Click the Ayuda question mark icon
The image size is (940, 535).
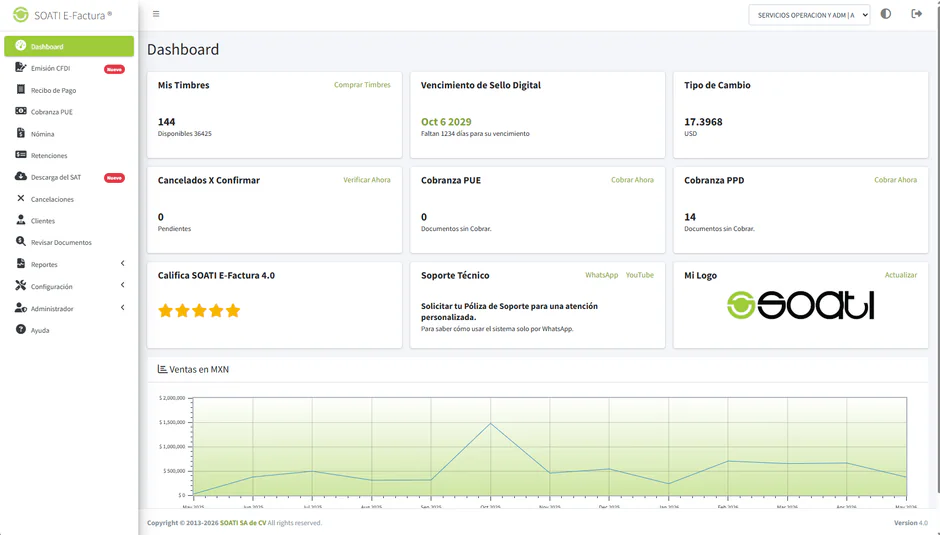[x=20, y=329]
